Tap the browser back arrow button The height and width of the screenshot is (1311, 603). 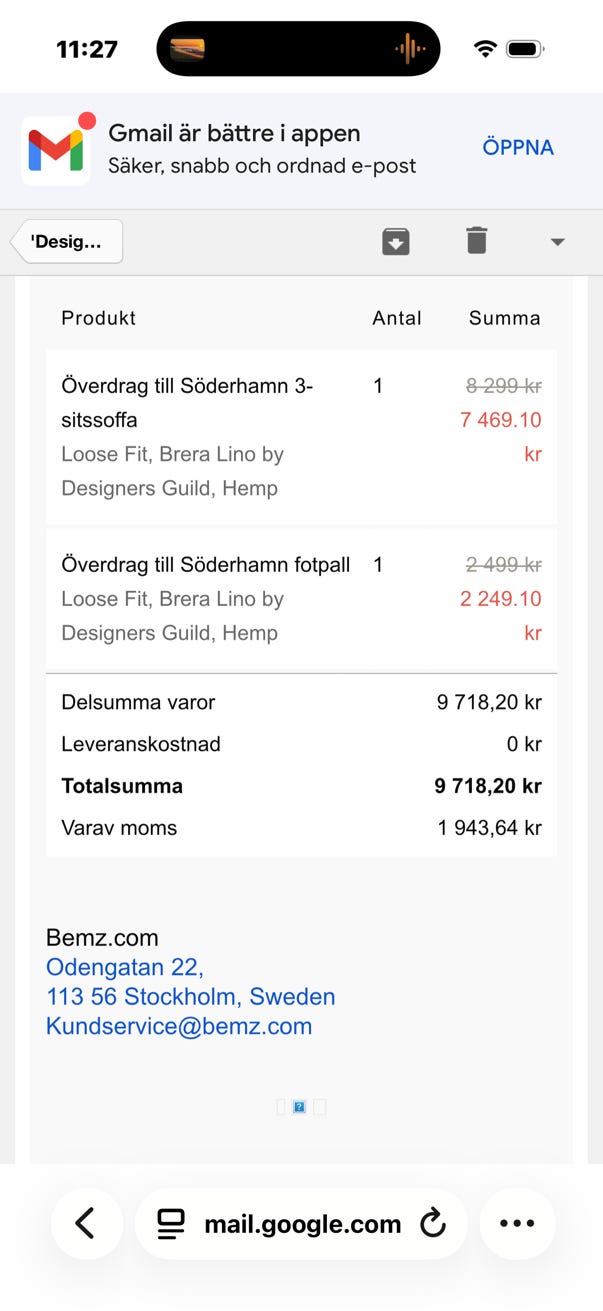(x=86, y=1223)
